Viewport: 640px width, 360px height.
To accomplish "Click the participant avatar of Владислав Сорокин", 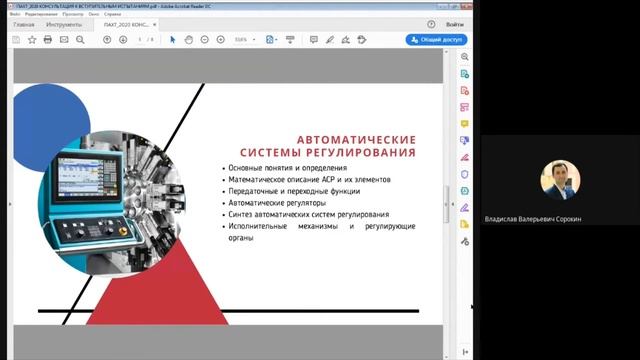I will tap(560, 180).
